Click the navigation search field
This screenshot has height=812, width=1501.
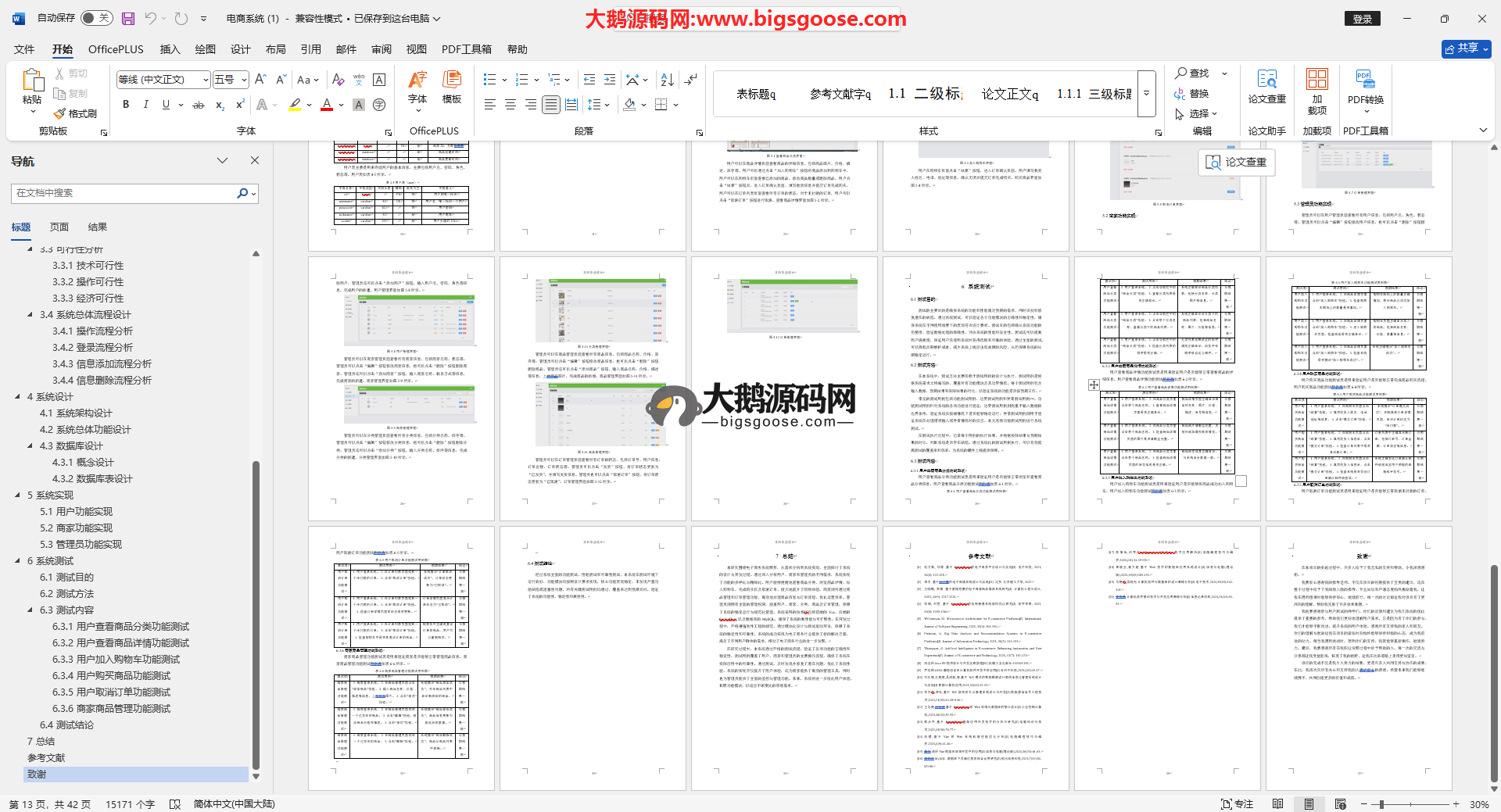[x=125, y=193]
